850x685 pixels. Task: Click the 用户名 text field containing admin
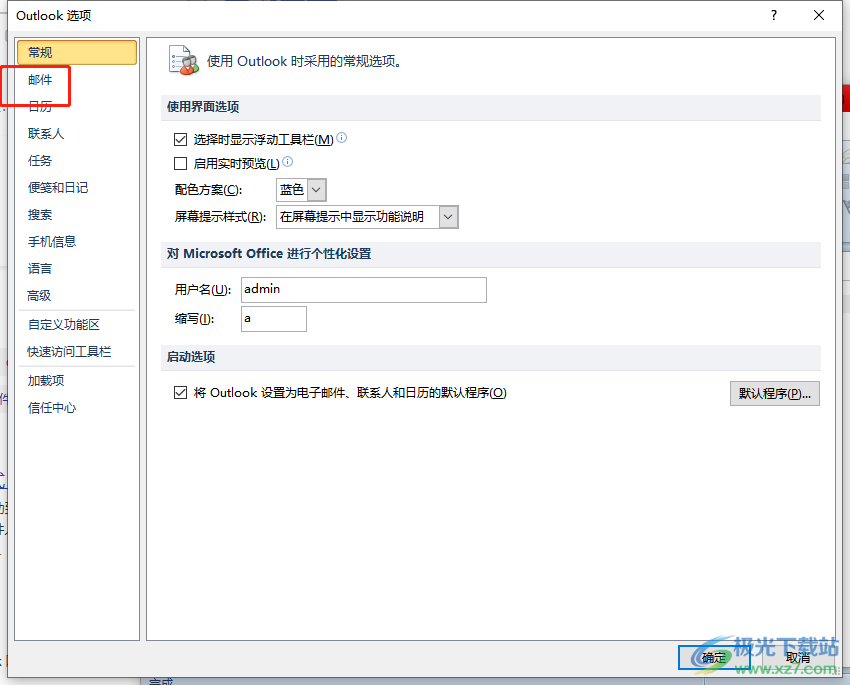(x=364, y=290)
